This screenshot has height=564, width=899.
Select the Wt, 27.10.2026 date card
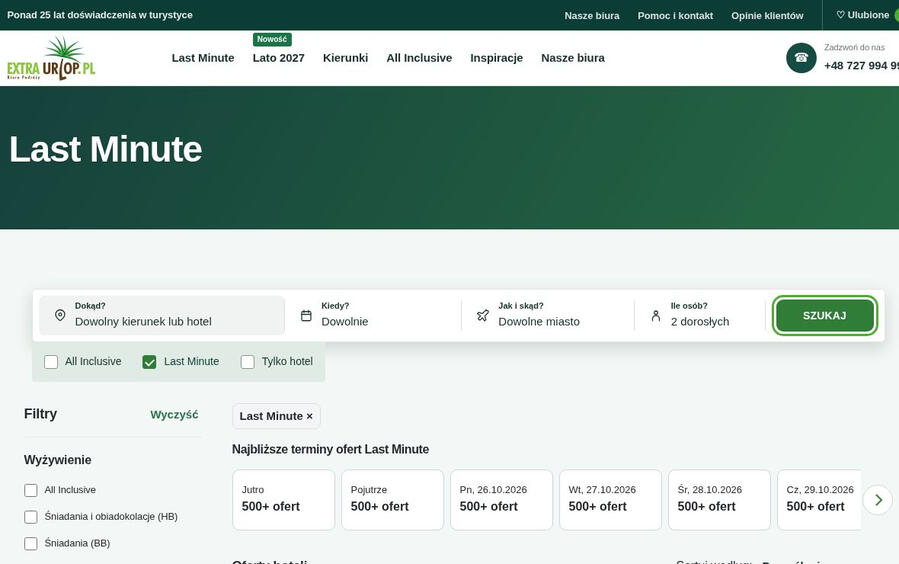click(610, 500)
